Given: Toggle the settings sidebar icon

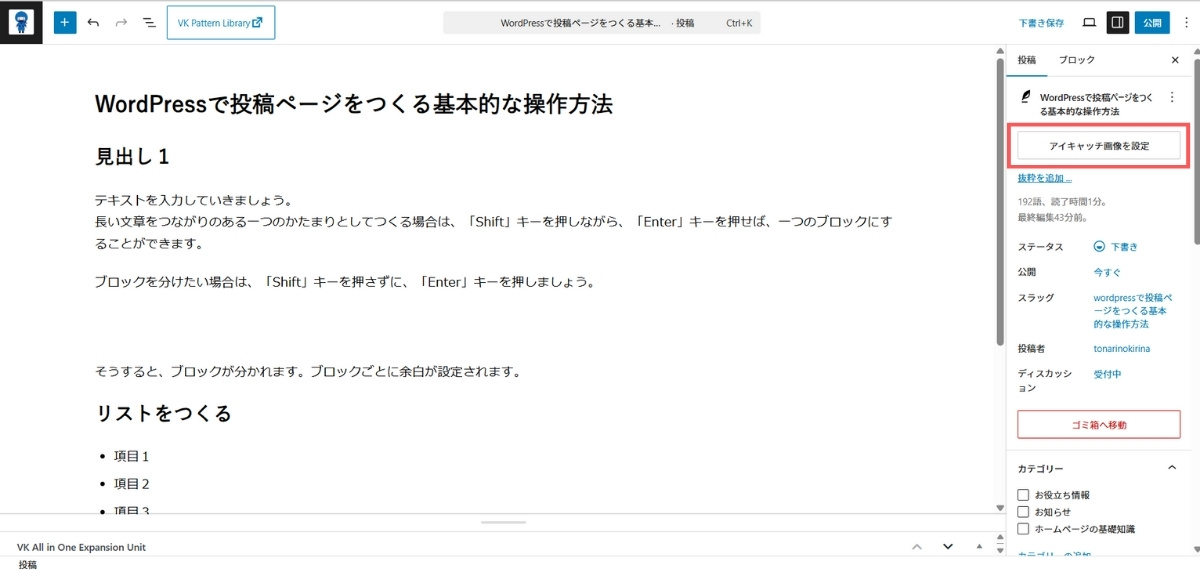Looking at the screenshot, I should pyautogui.click(x=1118, y=22).
